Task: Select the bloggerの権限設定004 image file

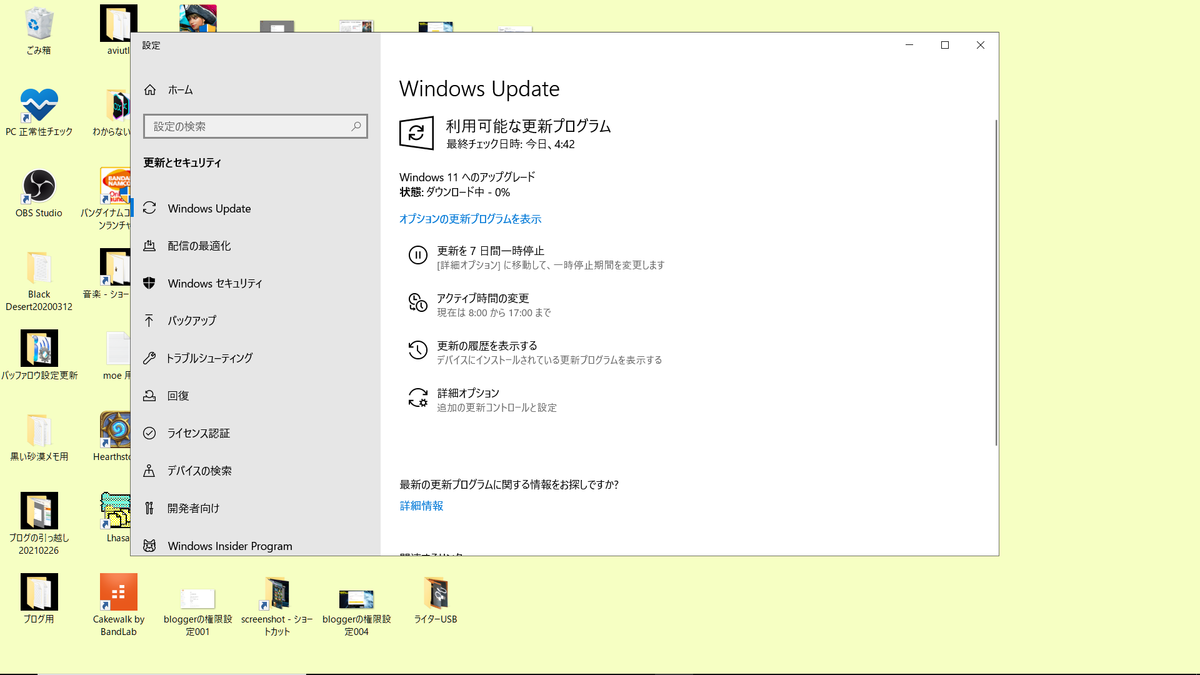Action: tap(356, 598)
